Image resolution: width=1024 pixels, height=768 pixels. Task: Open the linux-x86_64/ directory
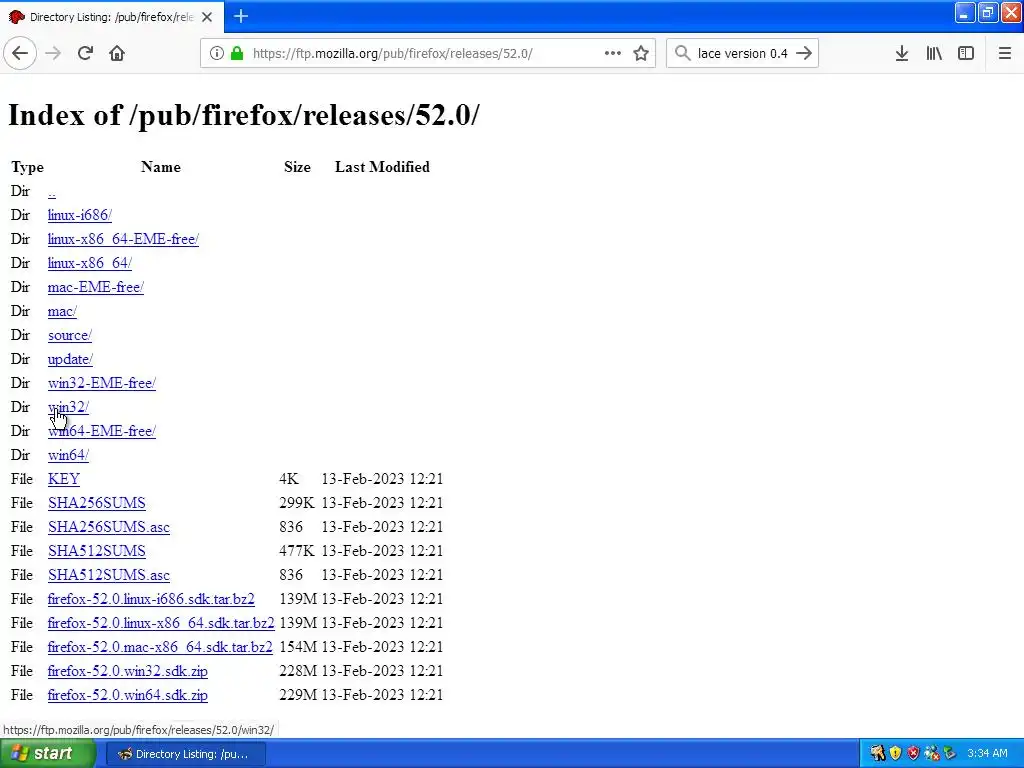89,263
